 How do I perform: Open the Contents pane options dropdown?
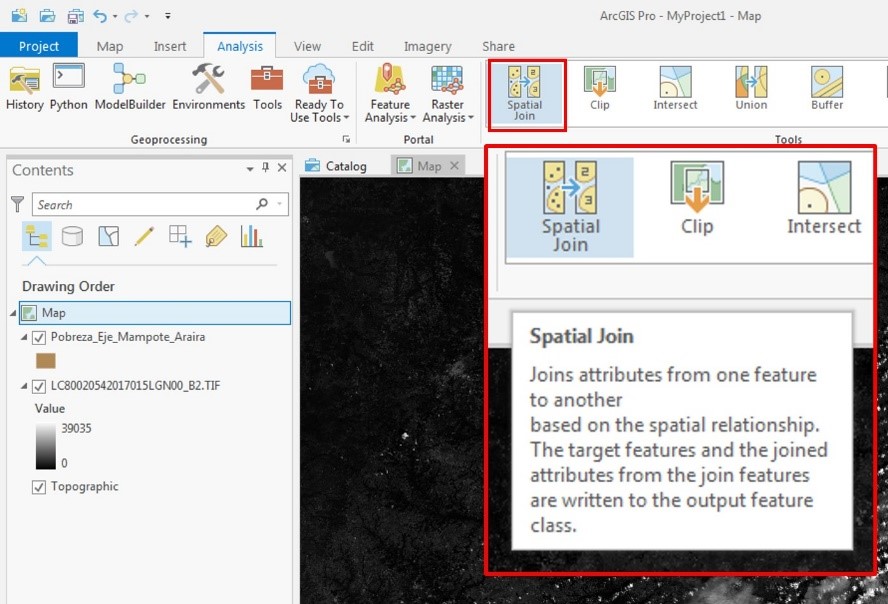tap(250, 168)
